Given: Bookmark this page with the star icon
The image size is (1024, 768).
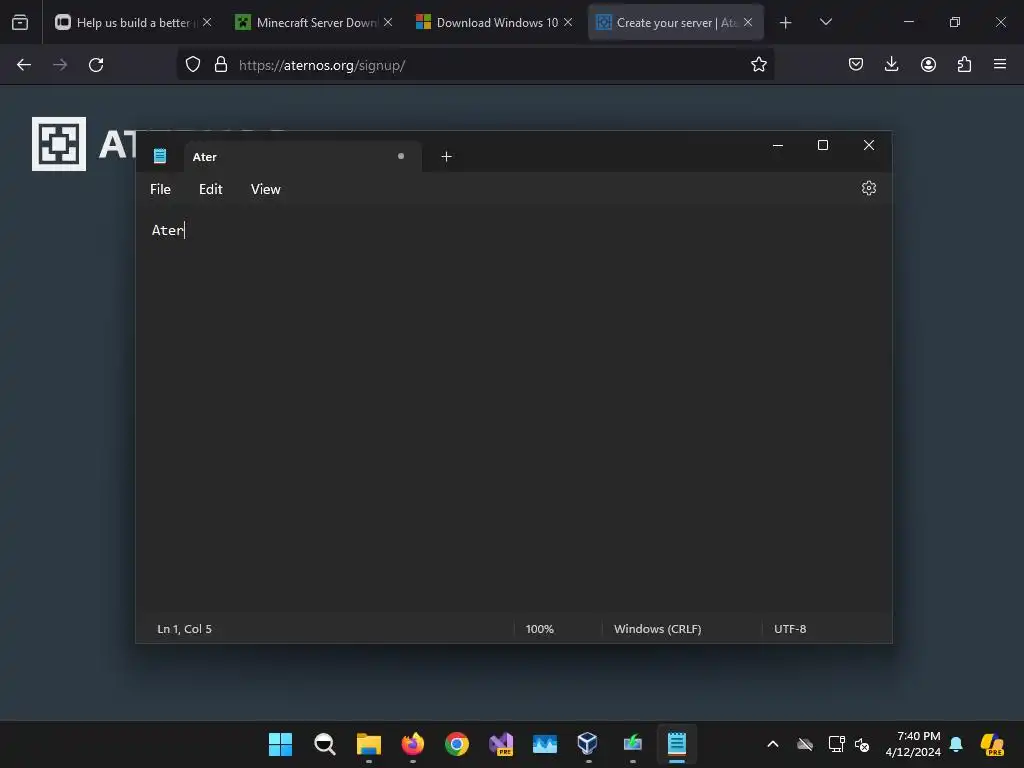Looking at the screenshot, I should [758, 64].
